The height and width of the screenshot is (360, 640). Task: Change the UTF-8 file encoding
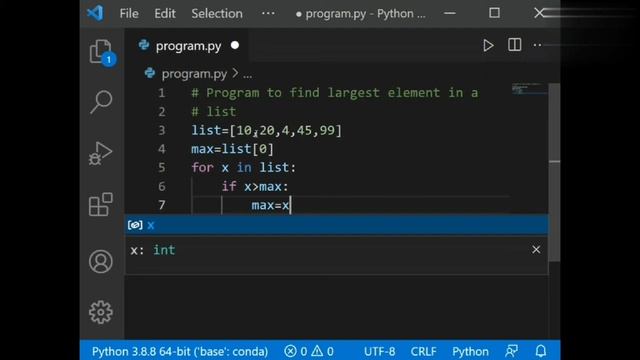[x=379, y=351]
